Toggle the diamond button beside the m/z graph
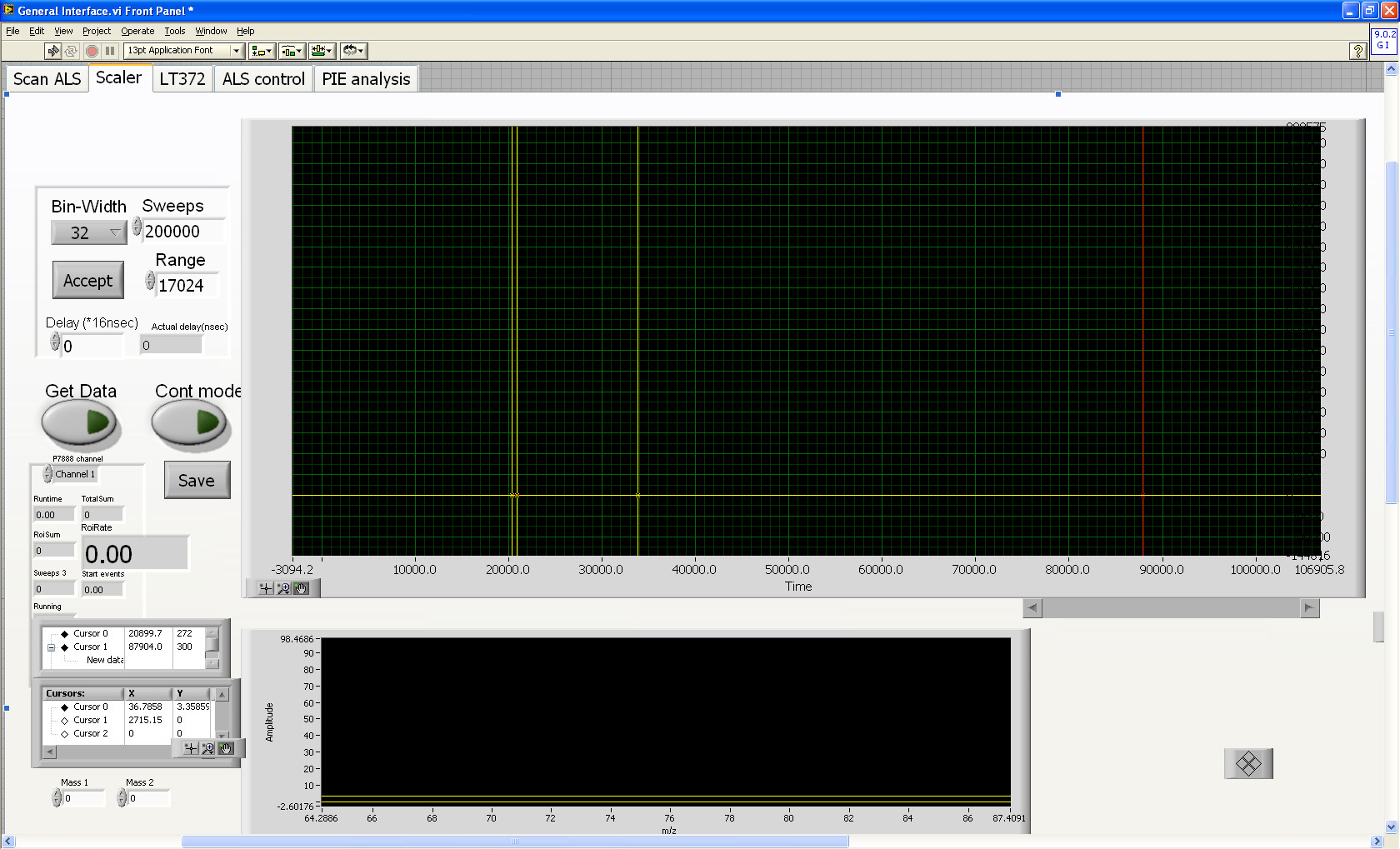This screenshot has height=849, width=1400. click(1247, 763)
